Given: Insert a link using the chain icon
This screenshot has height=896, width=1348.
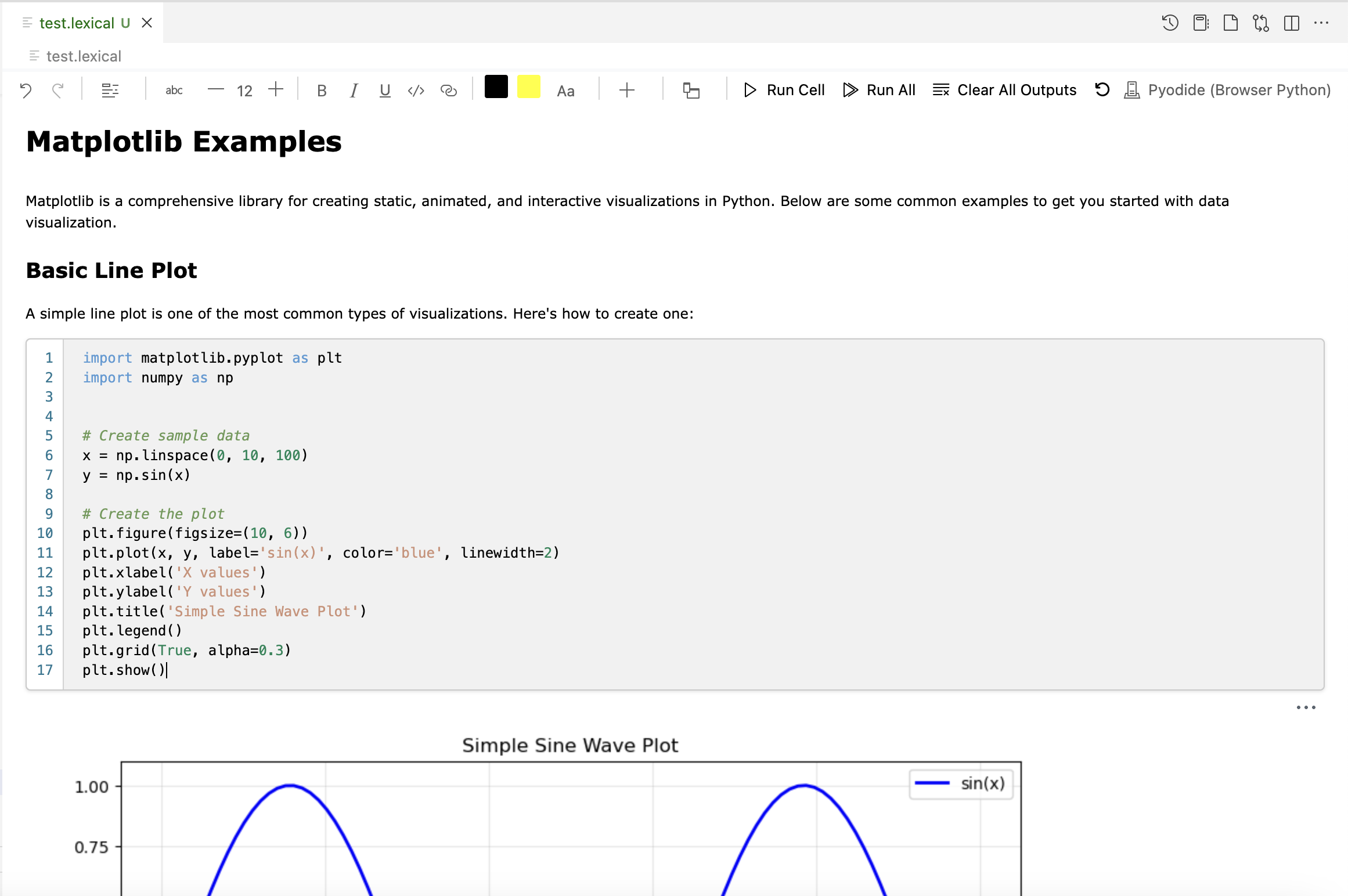Looking at the screenshot, I should [x=448, y=91].
